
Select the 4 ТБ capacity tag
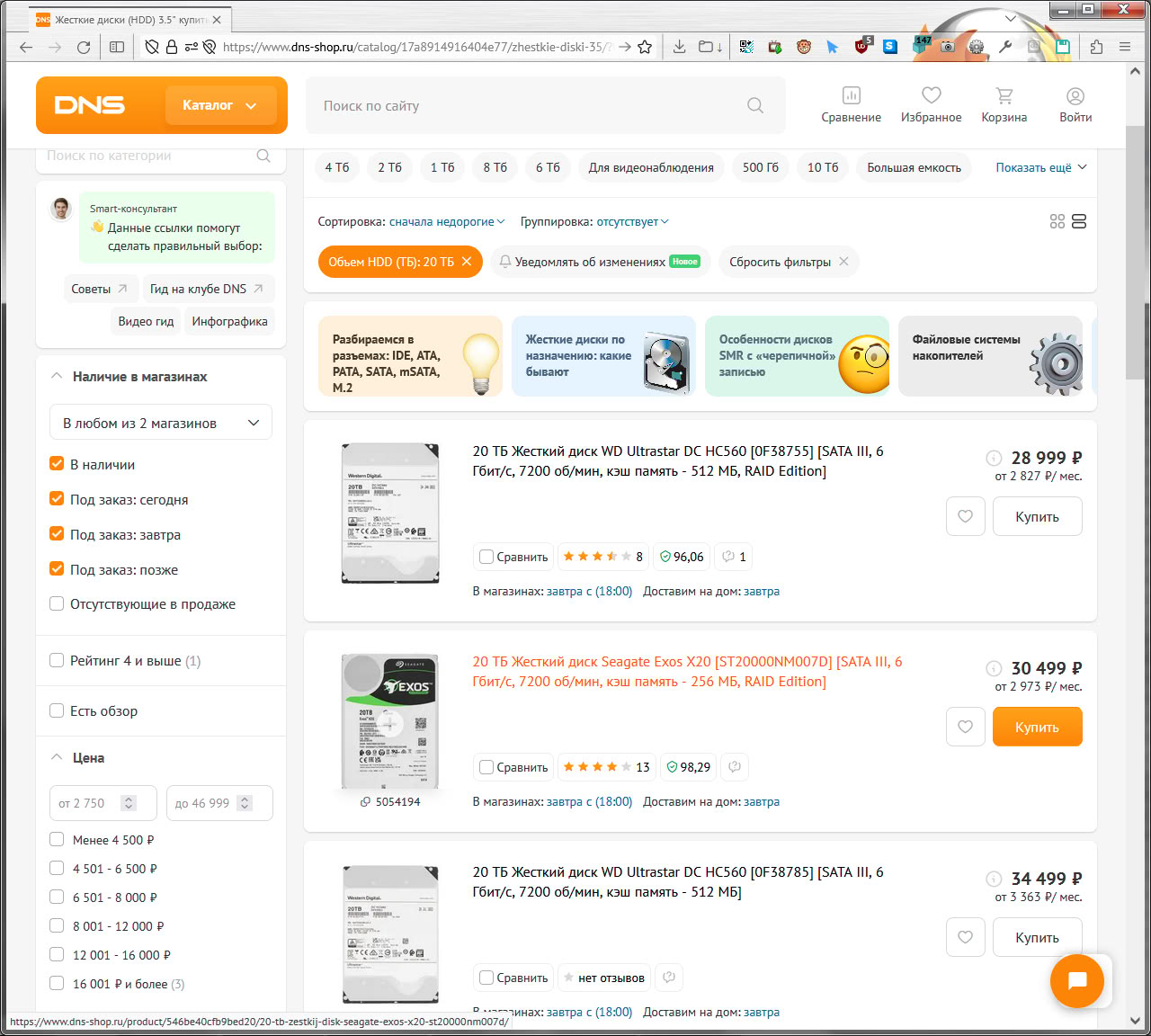[x=337, y=167]
